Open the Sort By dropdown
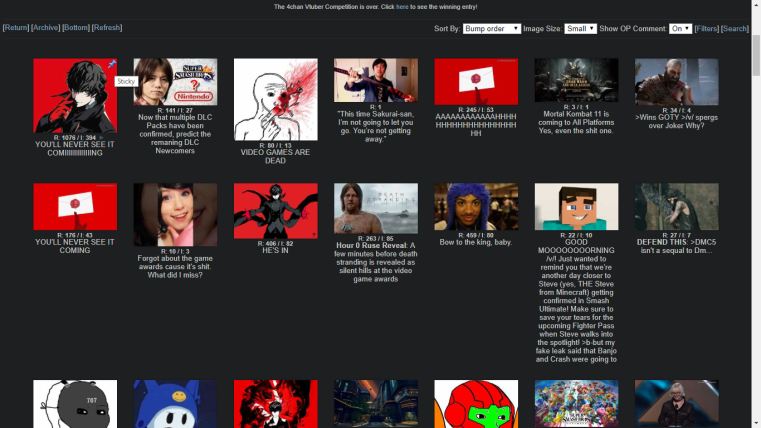Image resolution: width=761 pixels, height=428 pixels. click(x=491, y=29)
